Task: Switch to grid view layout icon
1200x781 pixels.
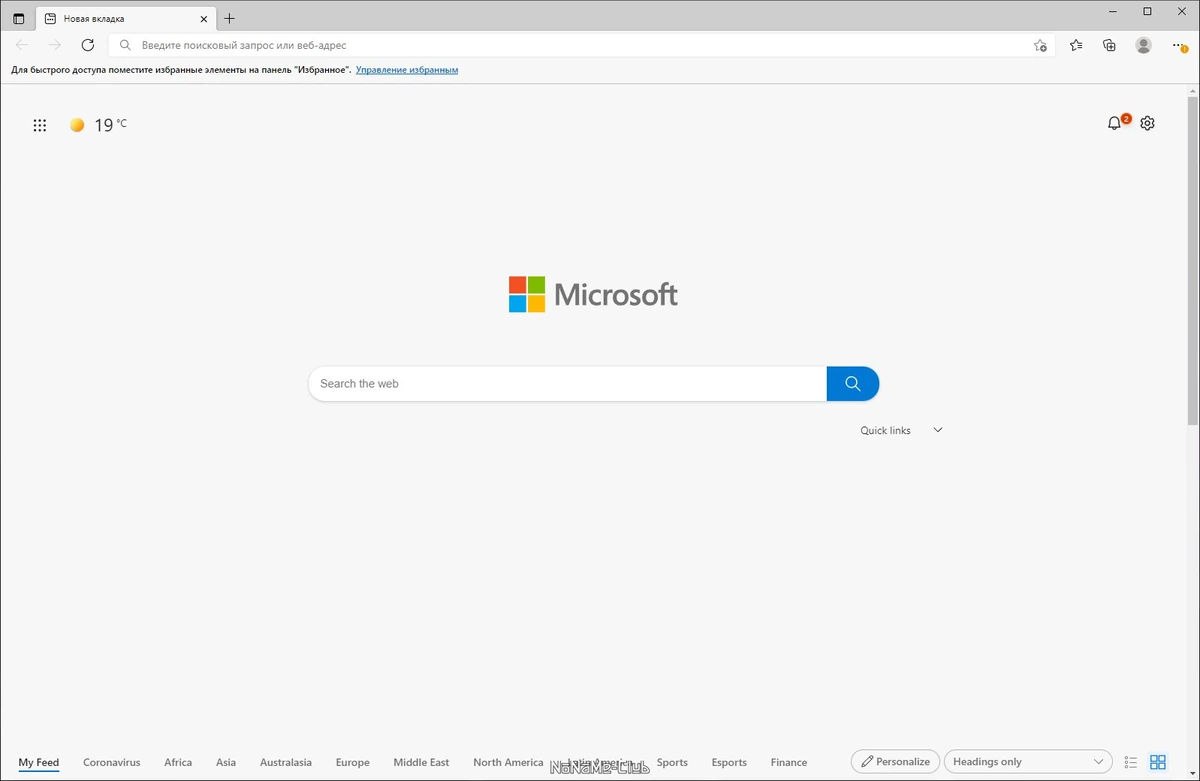Action: click(x=1158, y=762)
